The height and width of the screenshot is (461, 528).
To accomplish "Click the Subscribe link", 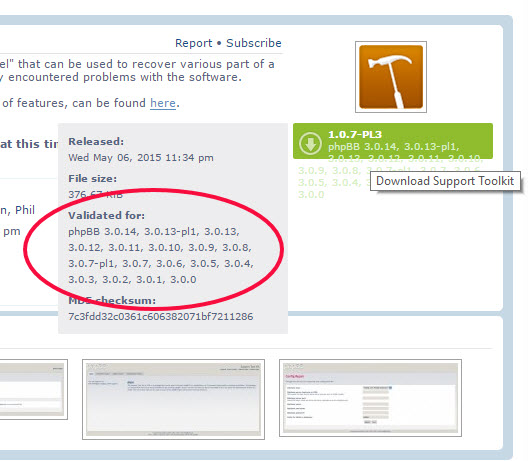I will 254,43.
